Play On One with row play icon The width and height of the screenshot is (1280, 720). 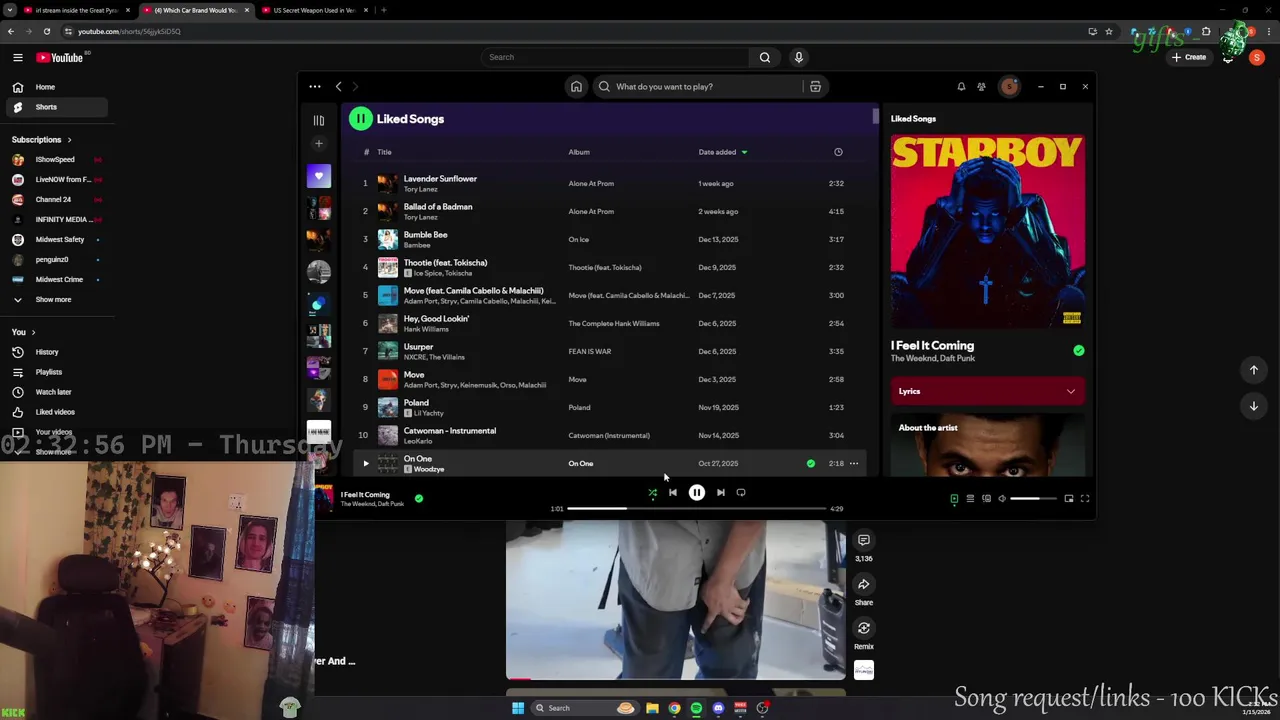[365, 463]
